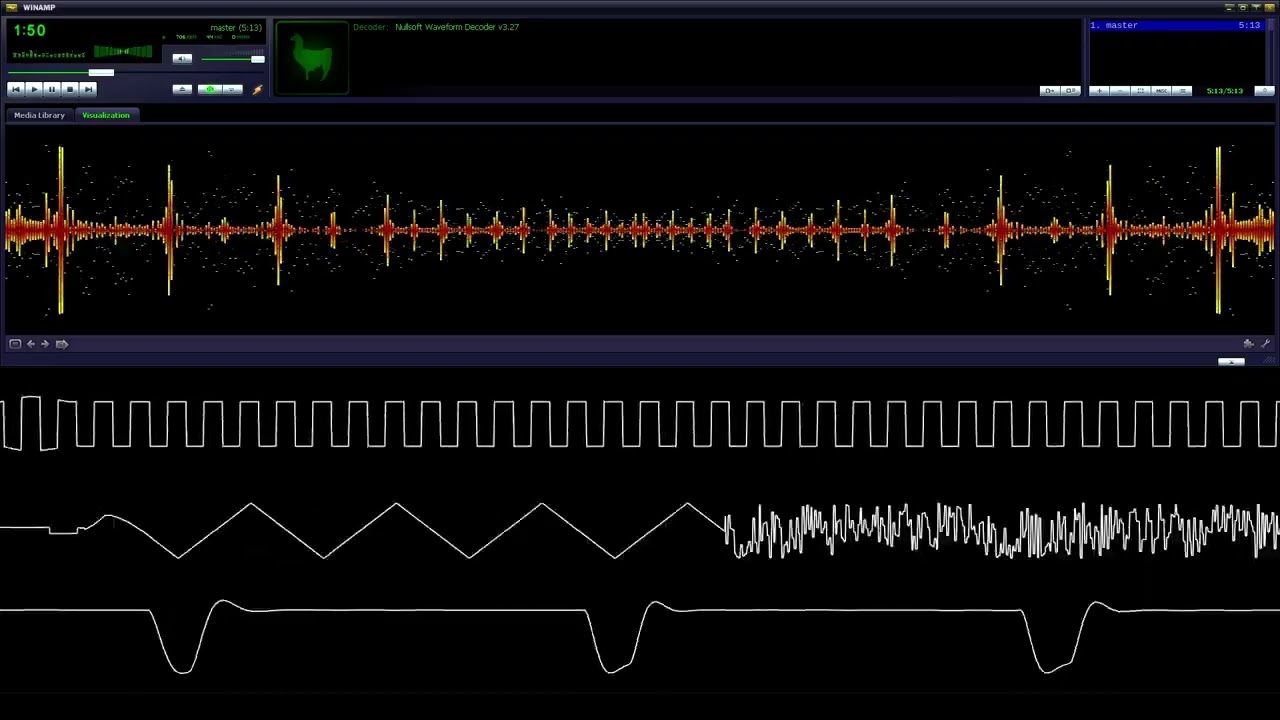1280x720 pixels.
Task: Open the Winamp main menu icon in title bar
Action: 12,7
